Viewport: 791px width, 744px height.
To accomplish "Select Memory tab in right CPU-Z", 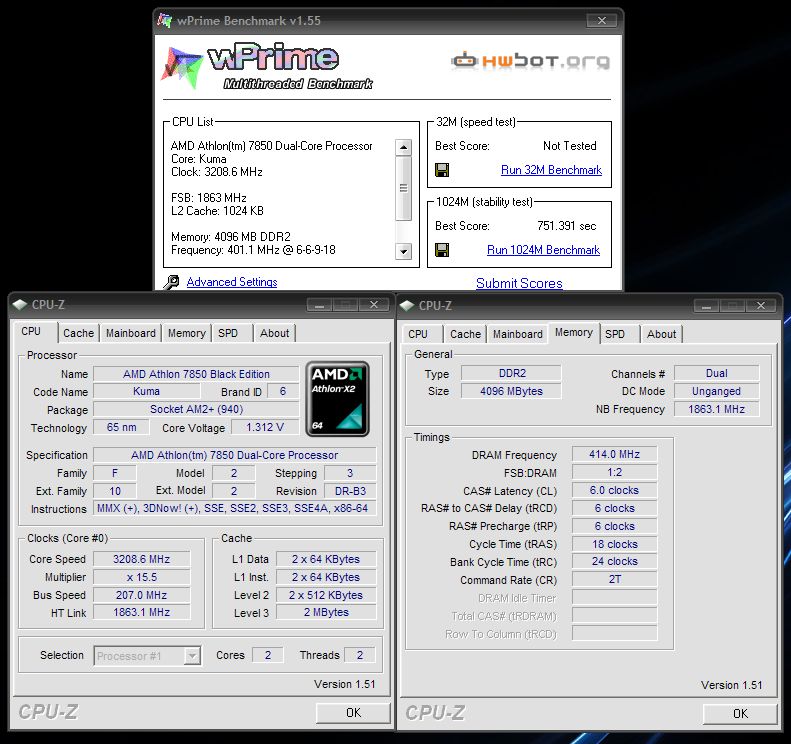I will [574, 332].
